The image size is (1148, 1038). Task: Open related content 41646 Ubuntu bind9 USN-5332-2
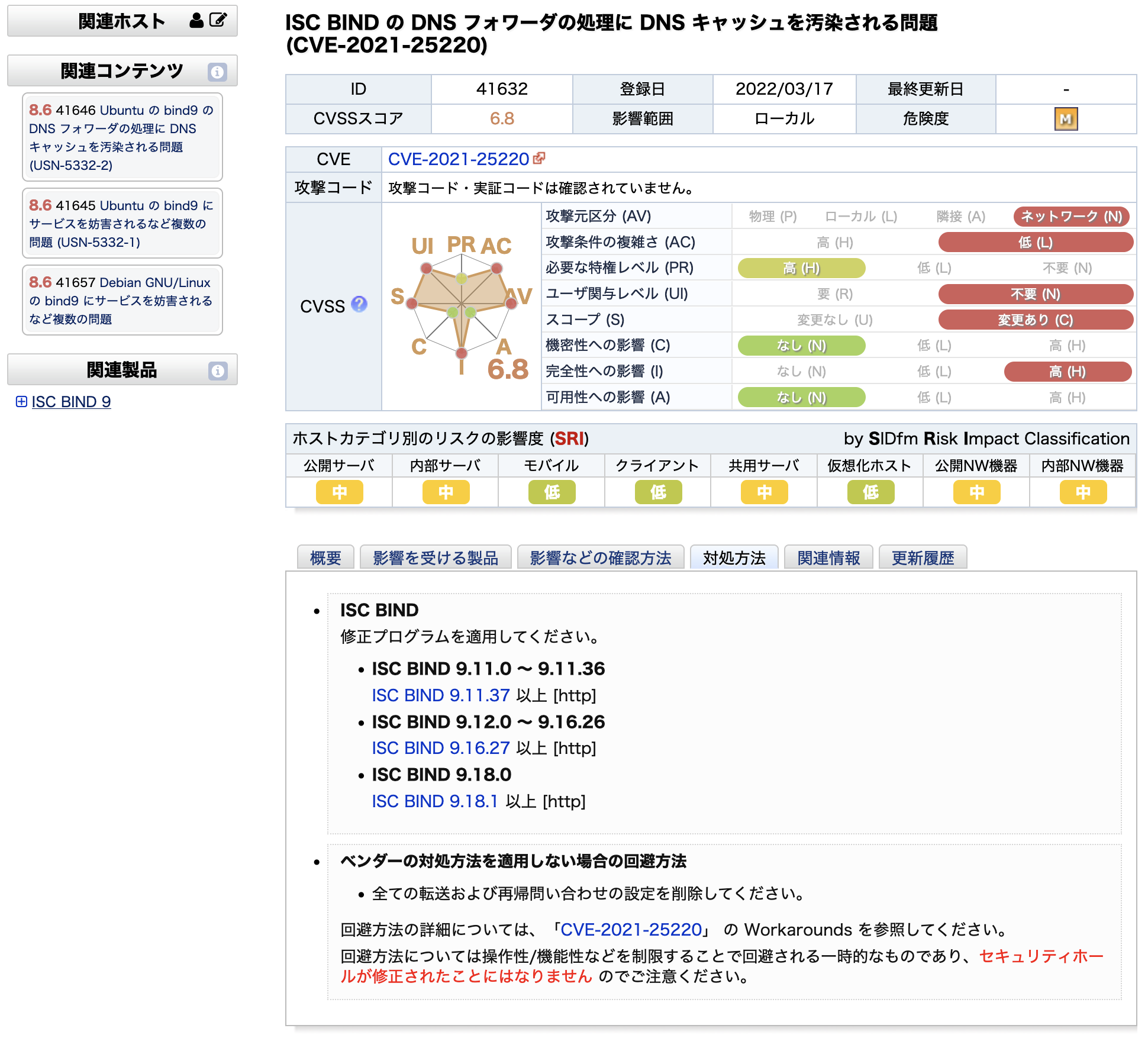(122, 137)
